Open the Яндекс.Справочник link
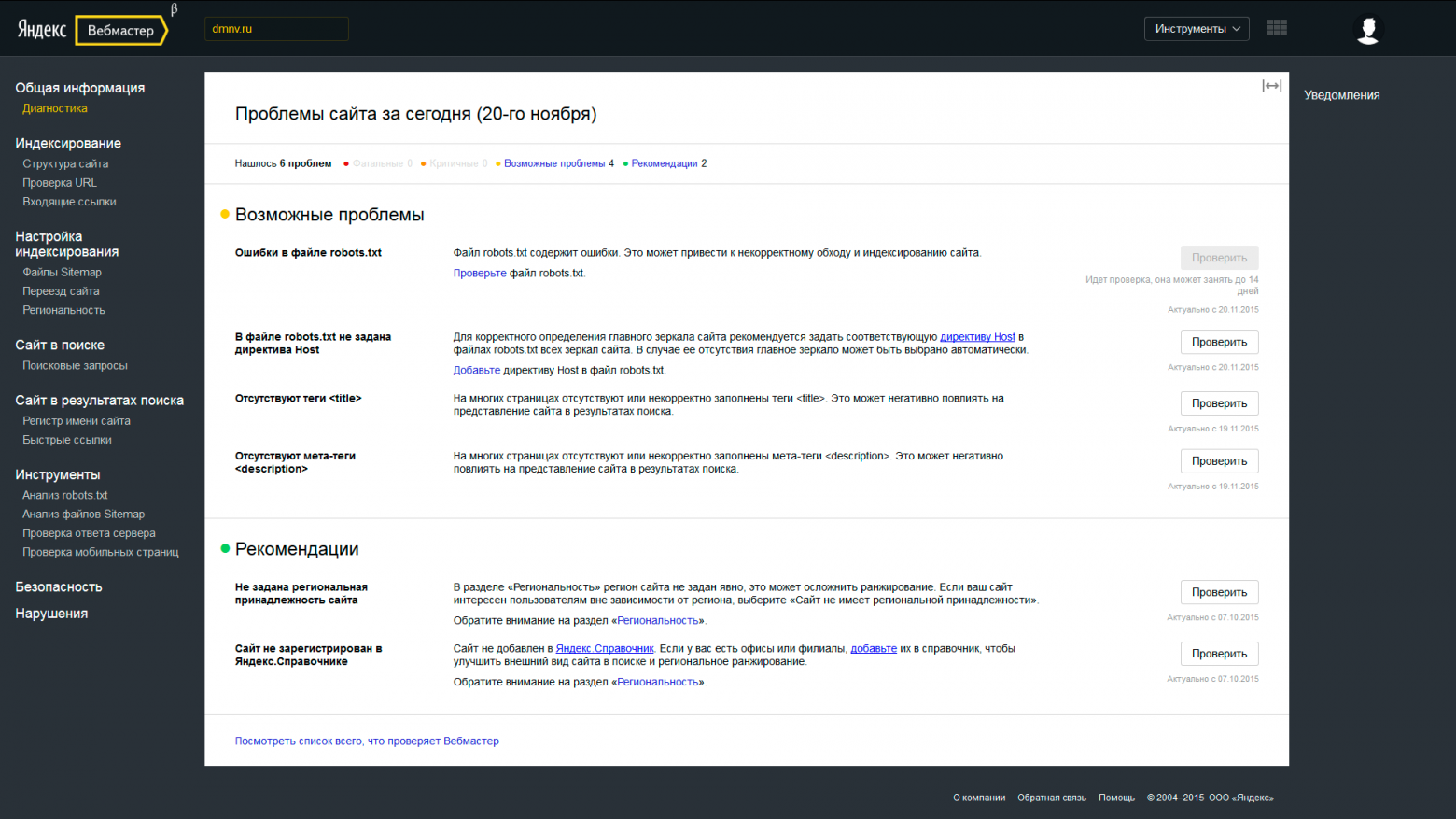The width and height of the screenshot is (1456, 819). click(x=605, y=649)
